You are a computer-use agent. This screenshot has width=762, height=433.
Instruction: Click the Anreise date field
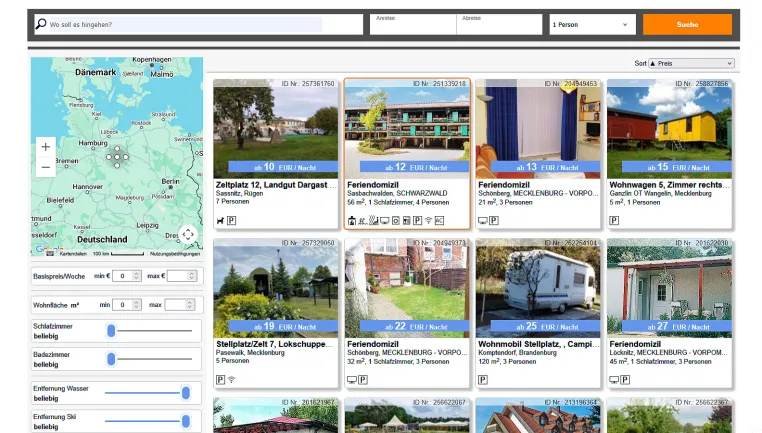[413, 24]
